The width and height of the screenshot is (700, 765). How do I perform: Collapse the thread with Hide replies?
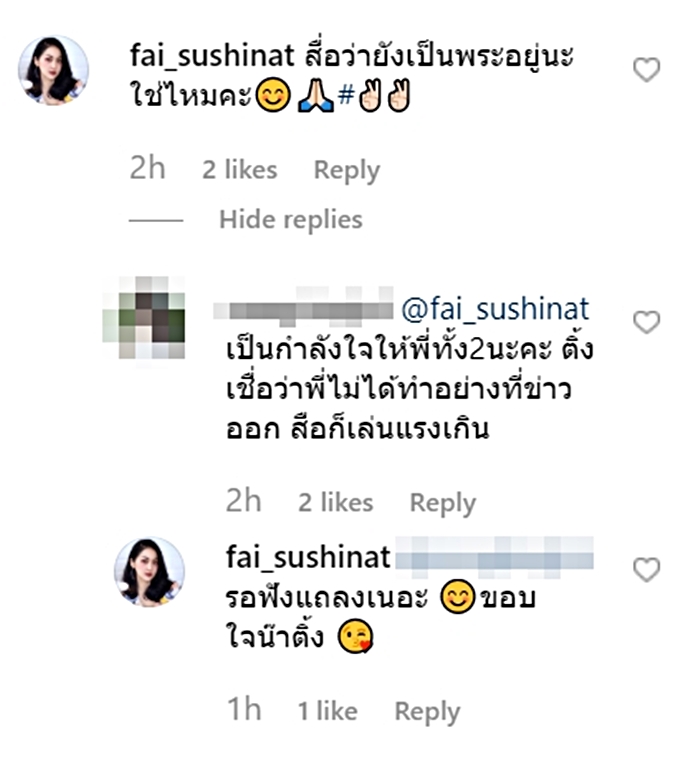pyautogui.click(x=290, y=219)
